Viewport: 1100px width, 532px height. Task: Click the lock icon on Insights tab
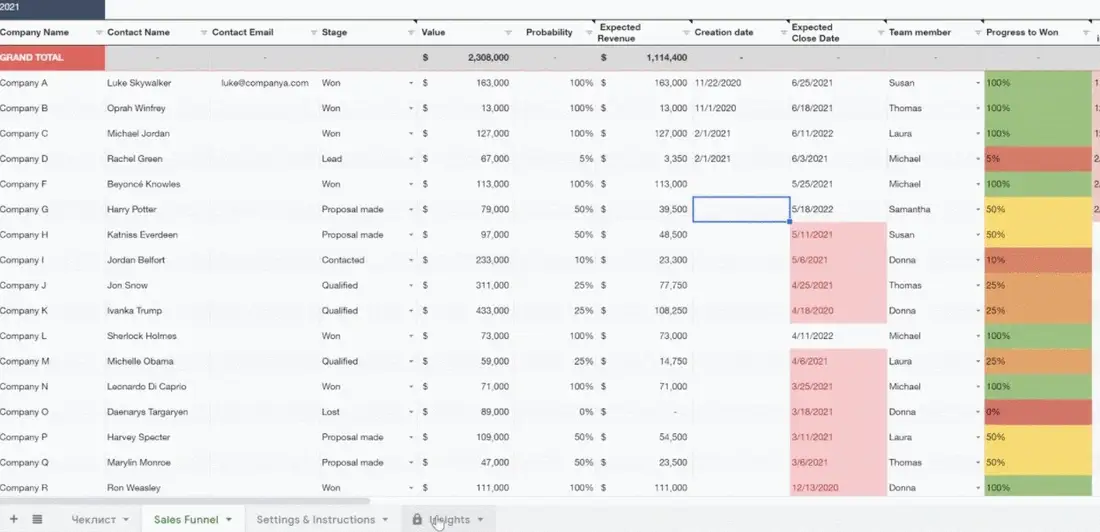(417, 519)
